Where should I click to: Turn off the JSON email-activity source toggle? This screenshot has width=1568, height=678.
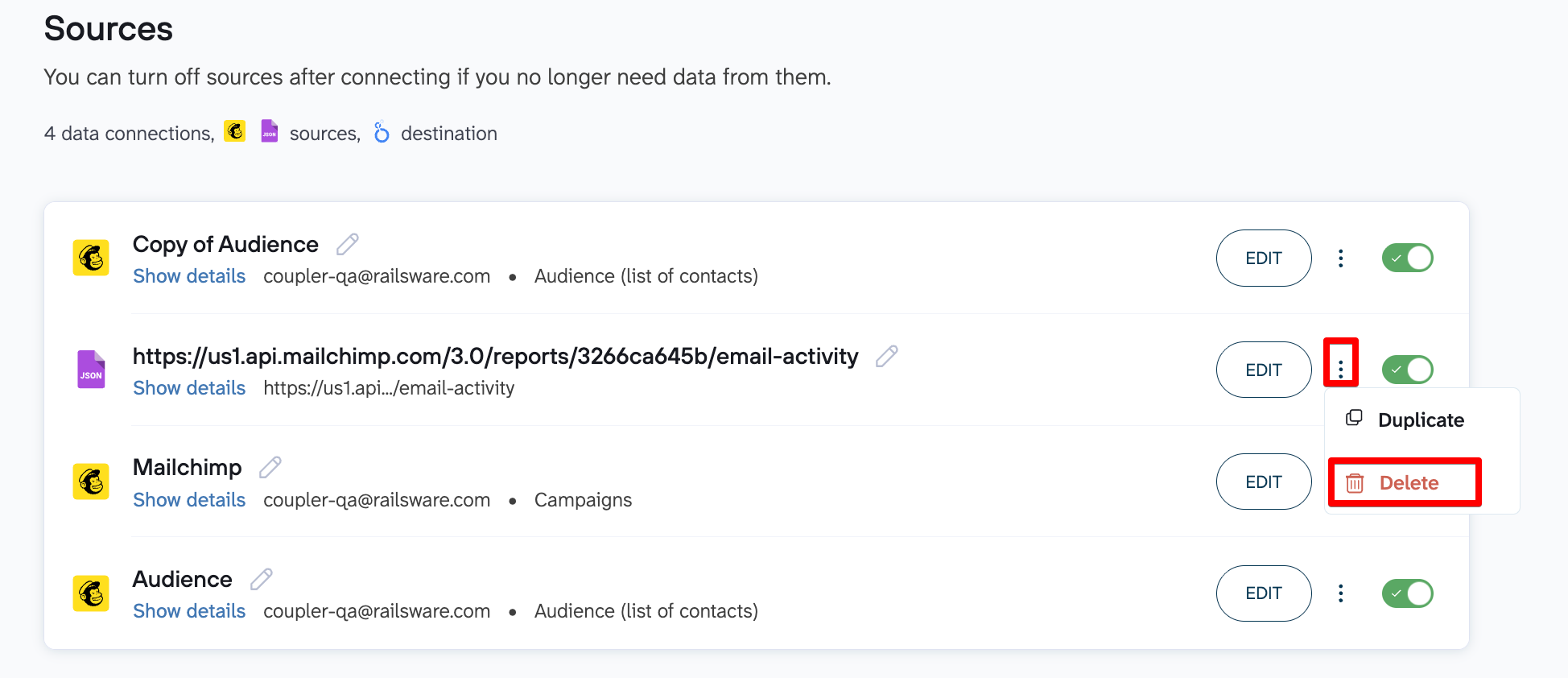click(1407, 370)
